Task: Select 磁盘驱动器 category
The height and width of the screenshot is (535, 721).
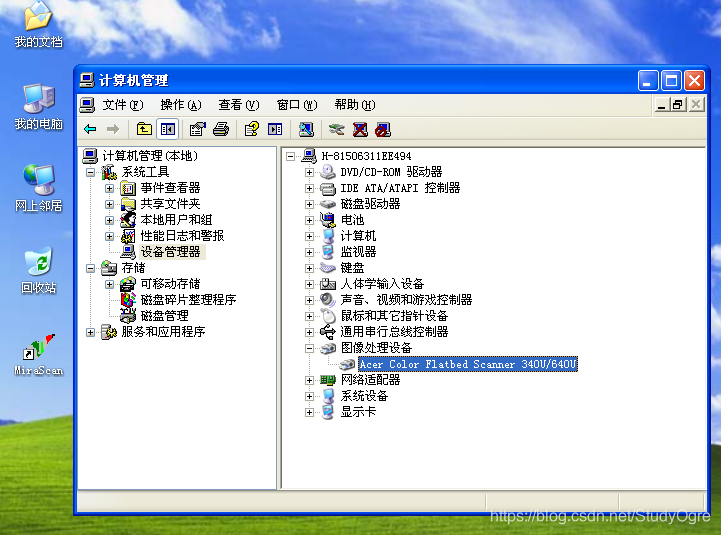Action: tap(371, 204)
